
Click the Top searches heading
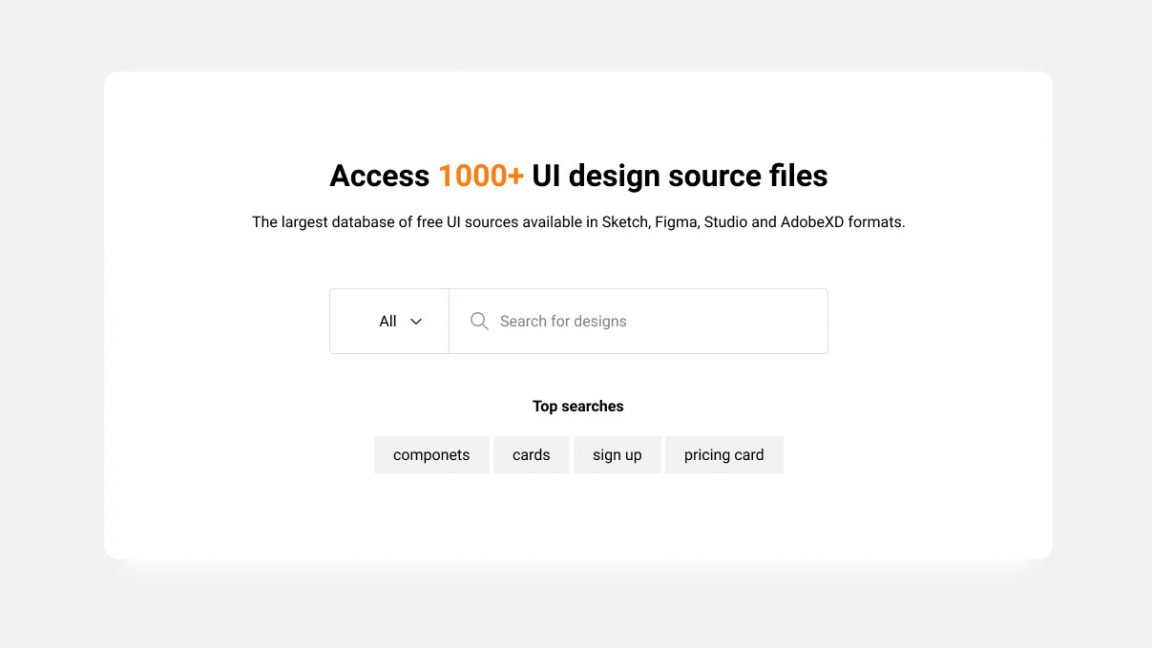point(578,406)
